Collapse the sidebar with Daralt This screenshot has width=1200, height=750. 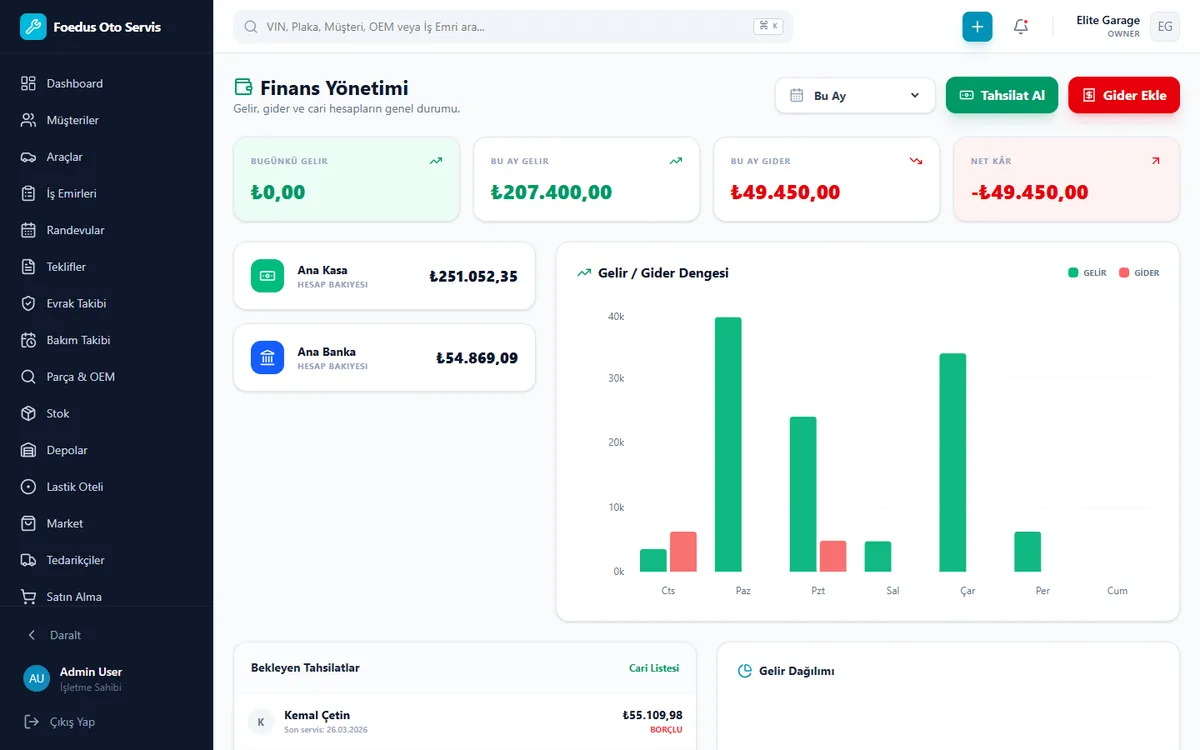coord(106,635)
